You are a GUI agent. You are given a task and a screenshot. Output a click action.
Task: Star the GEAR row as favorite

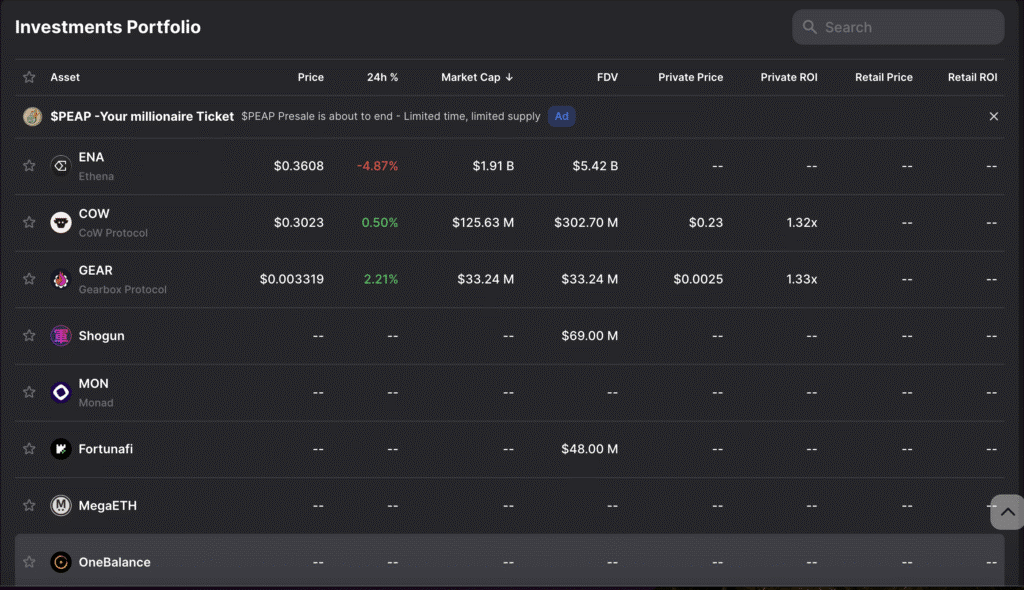click(x=29, y=279)
